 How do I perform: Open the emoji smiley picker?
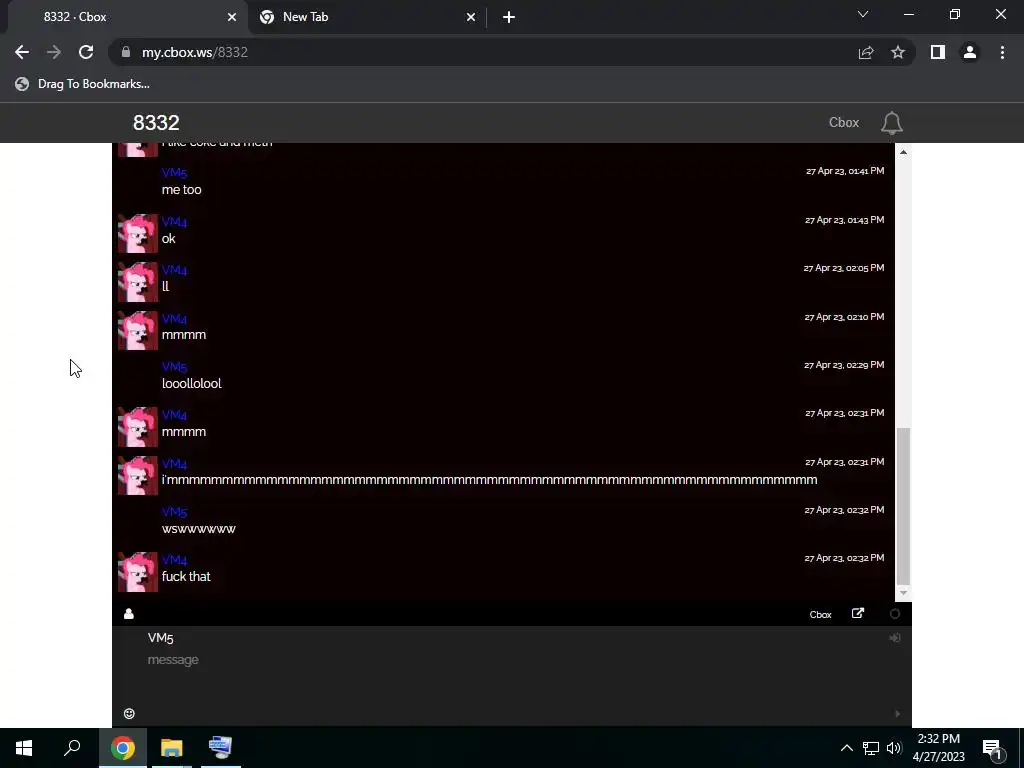(129, 713)
